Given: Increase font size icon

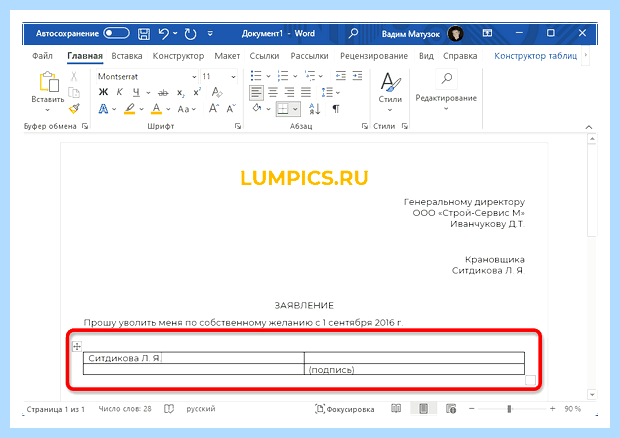Looking at the screenshot, I should pos(214,108).
